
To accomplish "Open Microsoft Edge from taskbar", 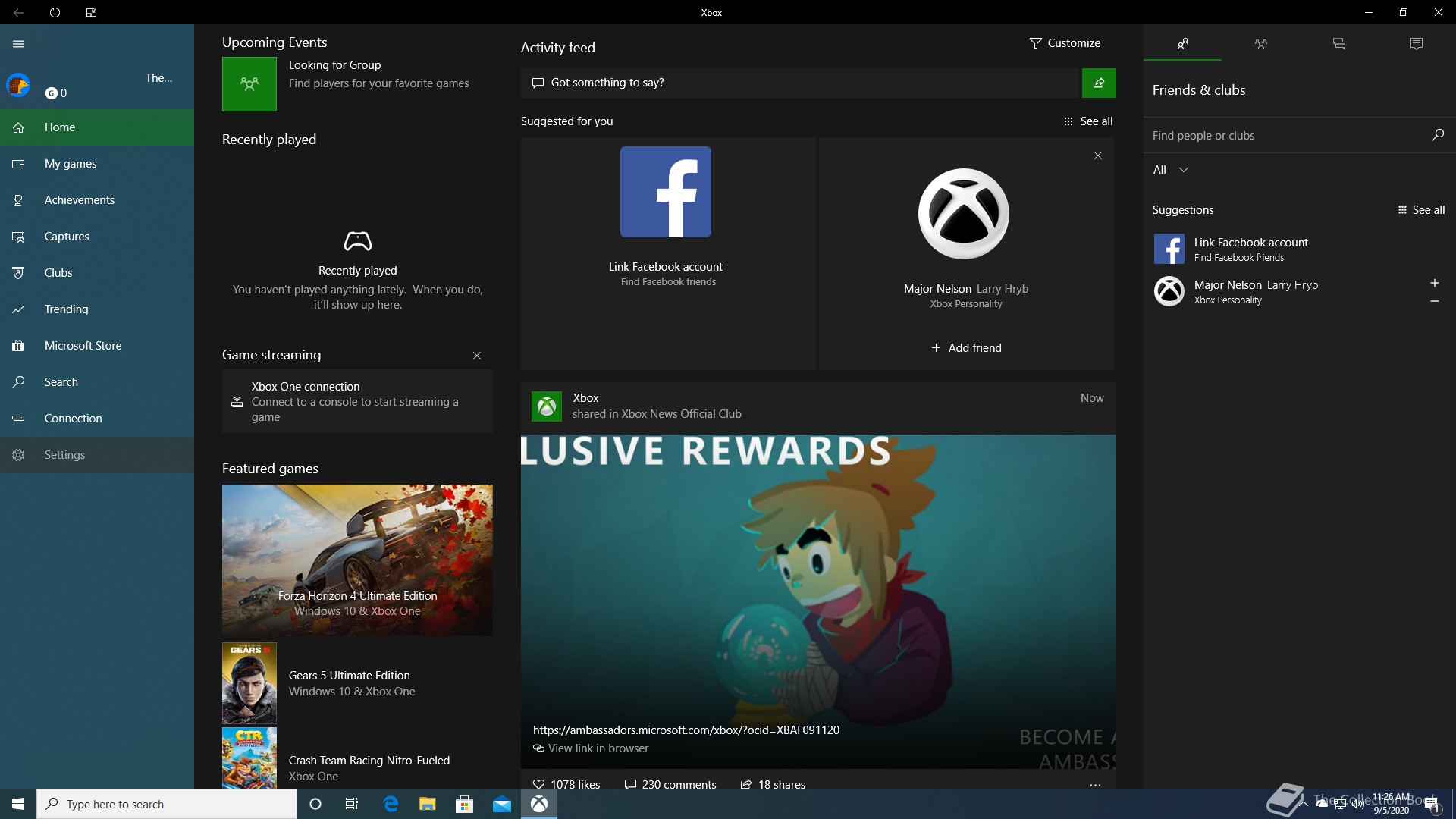I will point(391,804).
